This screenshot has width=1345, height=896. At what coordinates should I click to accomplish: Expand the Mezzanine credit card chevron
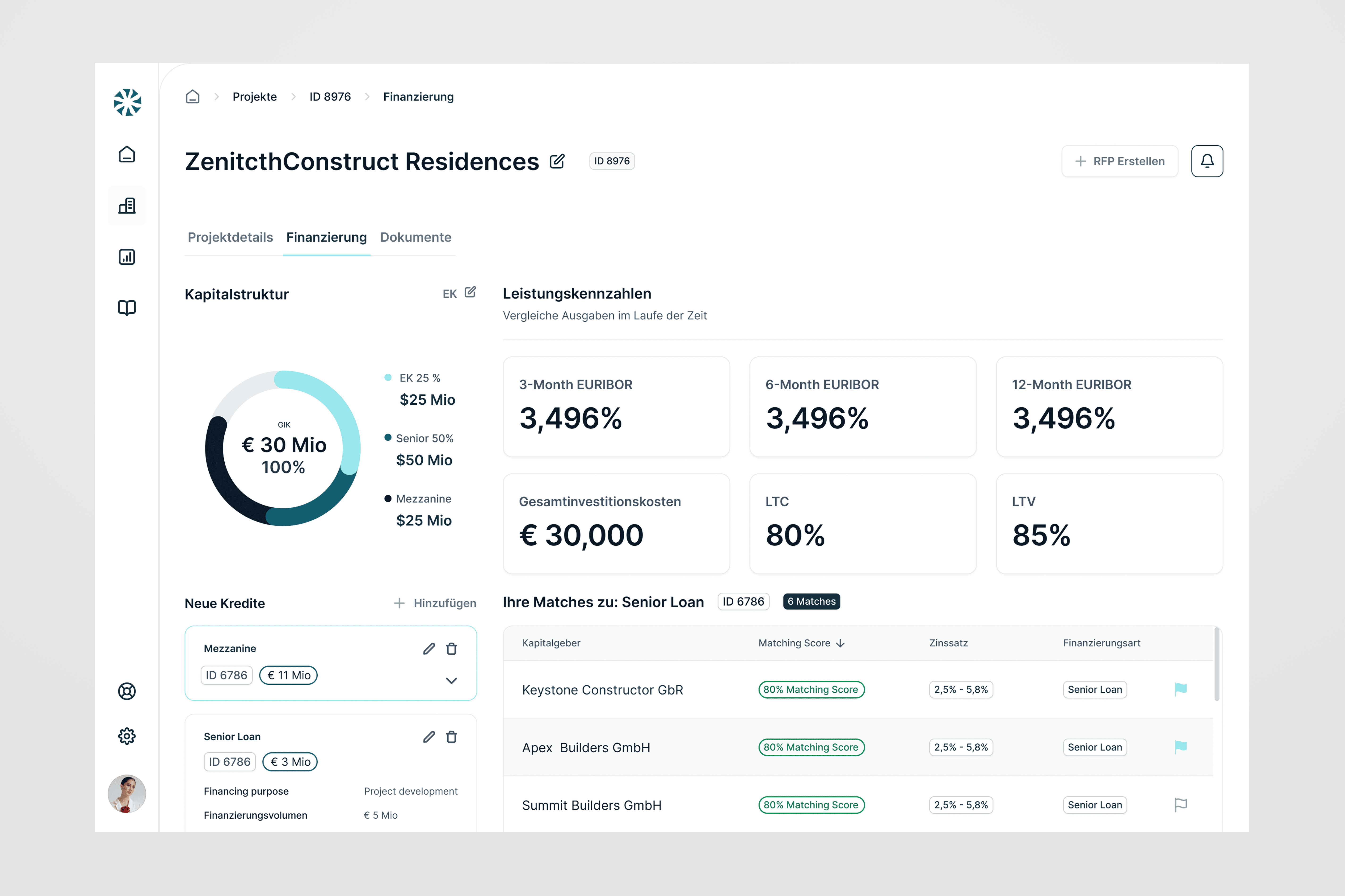click(452, 681)
